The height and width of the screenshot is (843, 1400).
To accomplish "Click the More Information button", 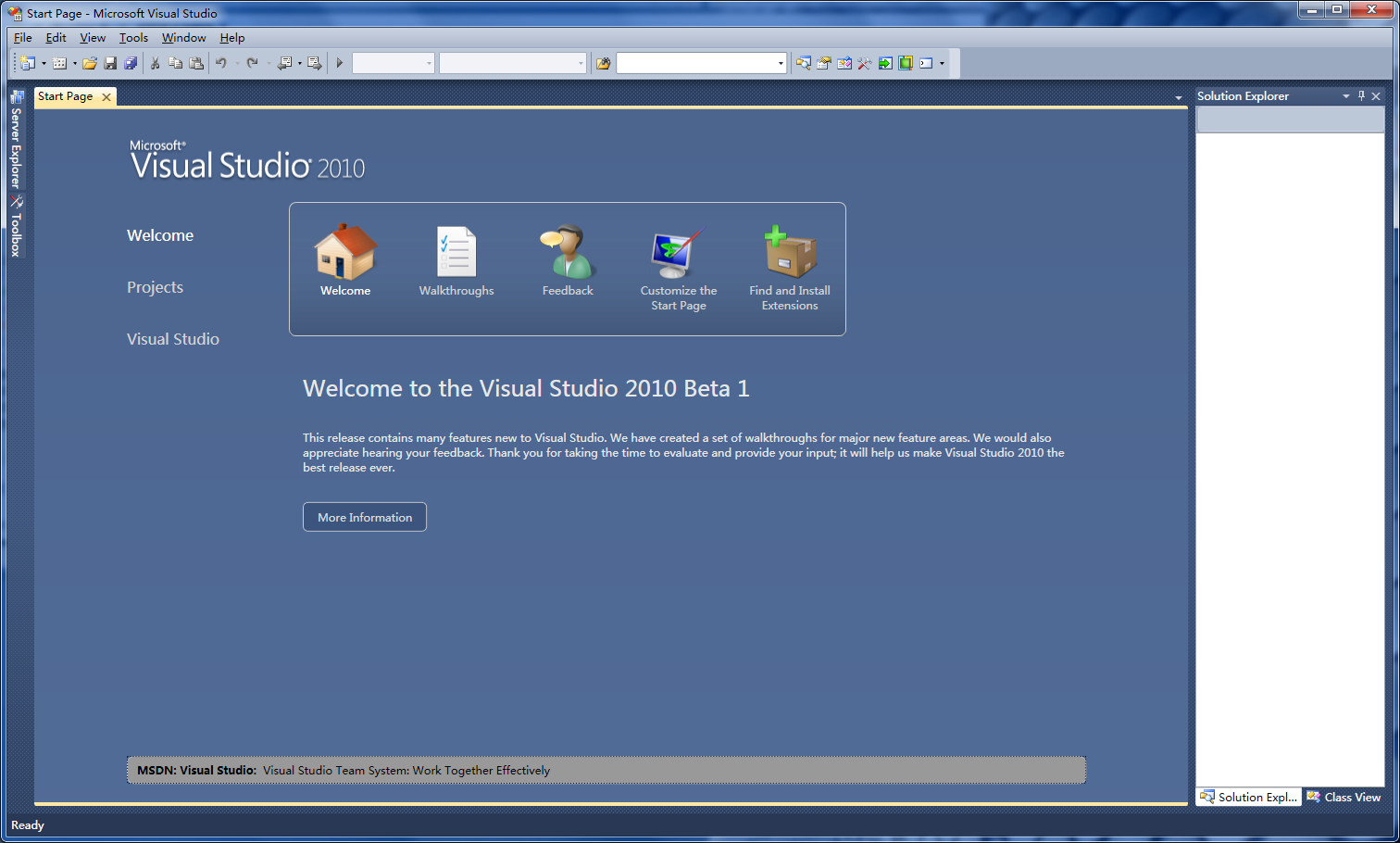I will point(365,517).
